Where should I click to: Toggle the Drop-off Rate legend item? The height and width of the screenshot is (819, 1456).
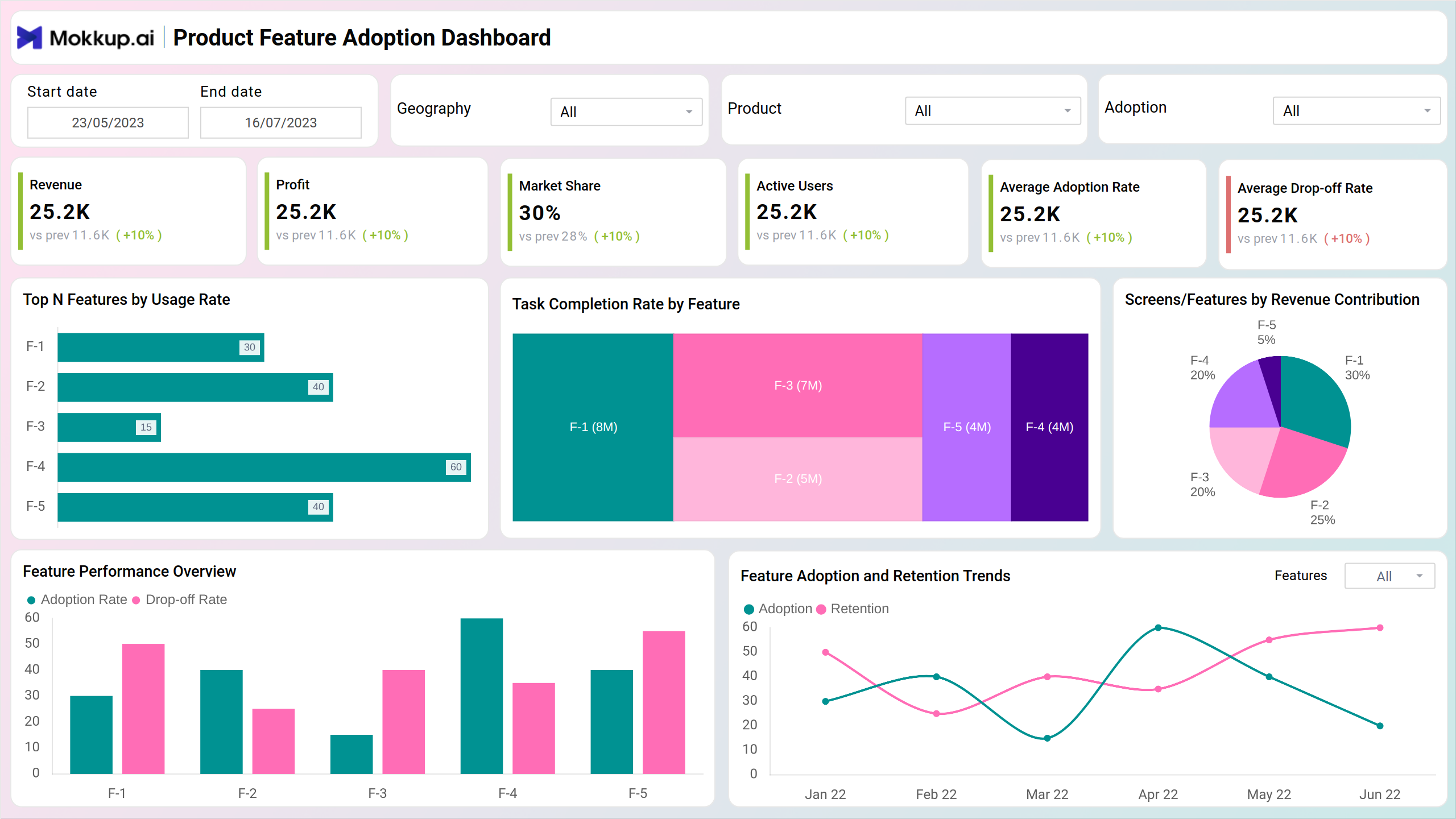tap(180, 599)
